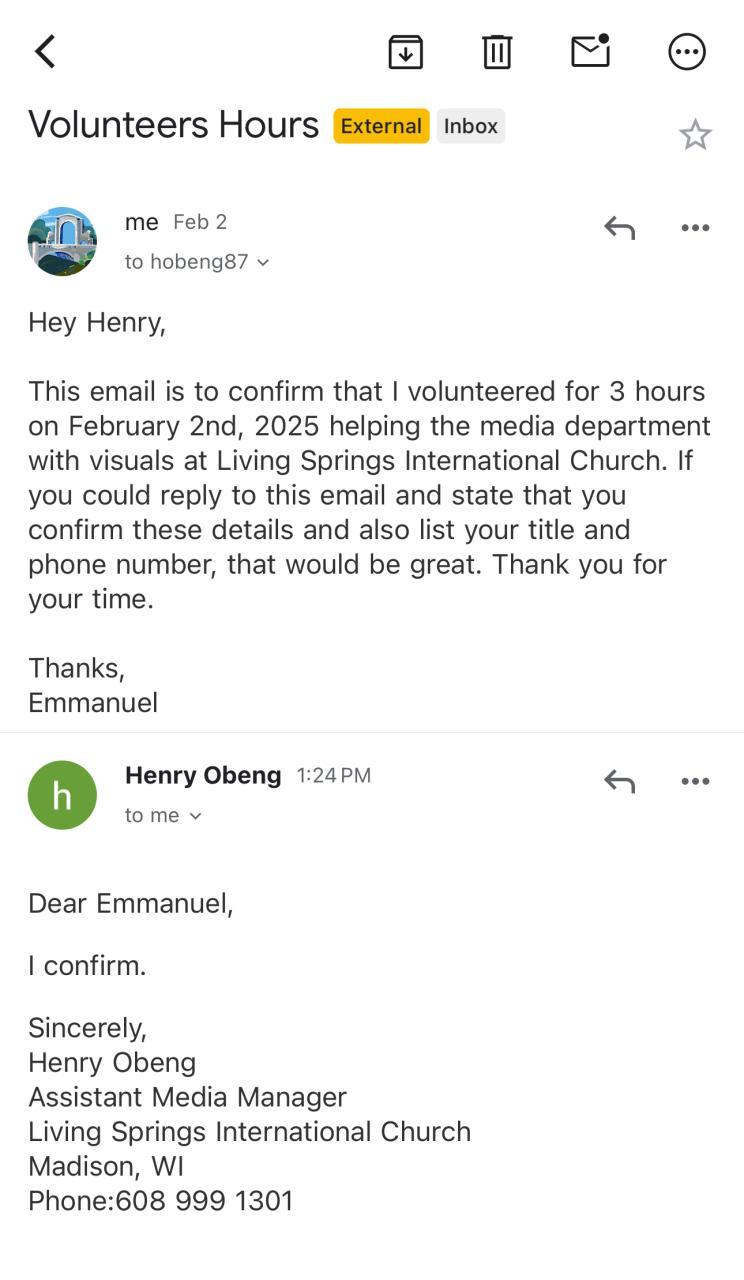Open my profile avatar picture
This screenshot has width=744, height=1280.
coord(62,242)
